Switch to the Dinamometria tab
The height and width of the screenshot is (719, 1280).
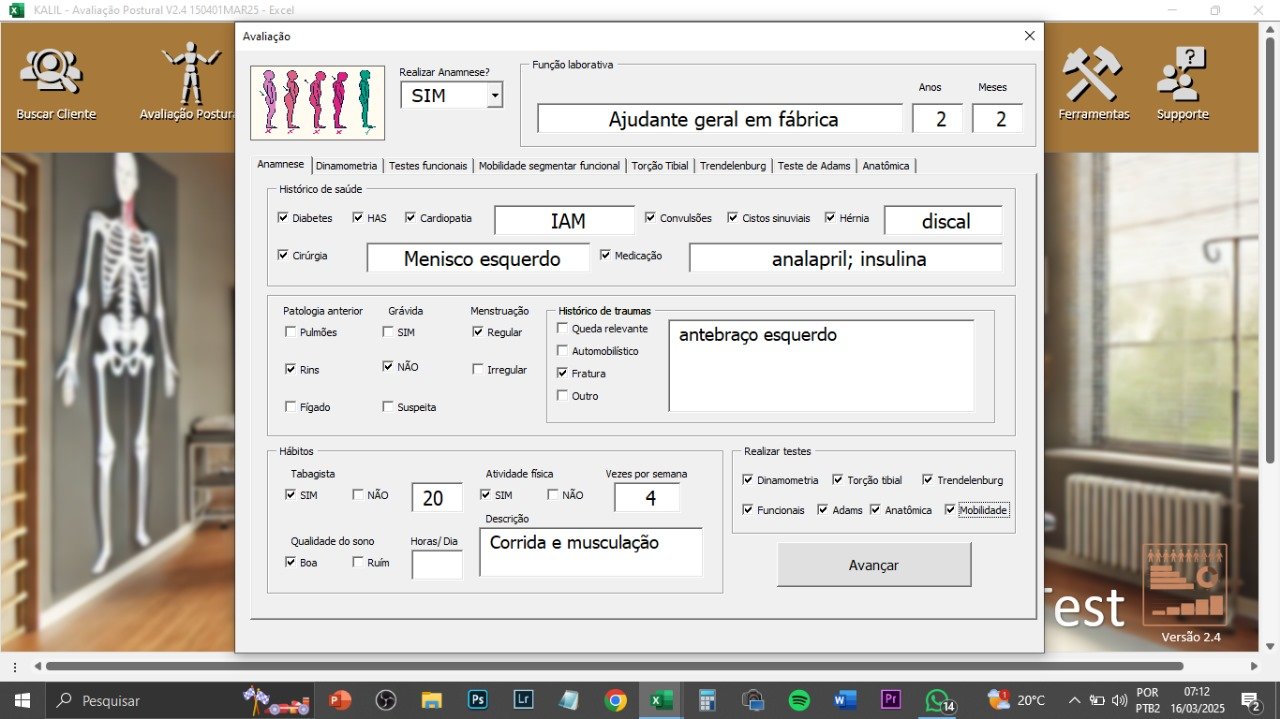tap(346, 166)
